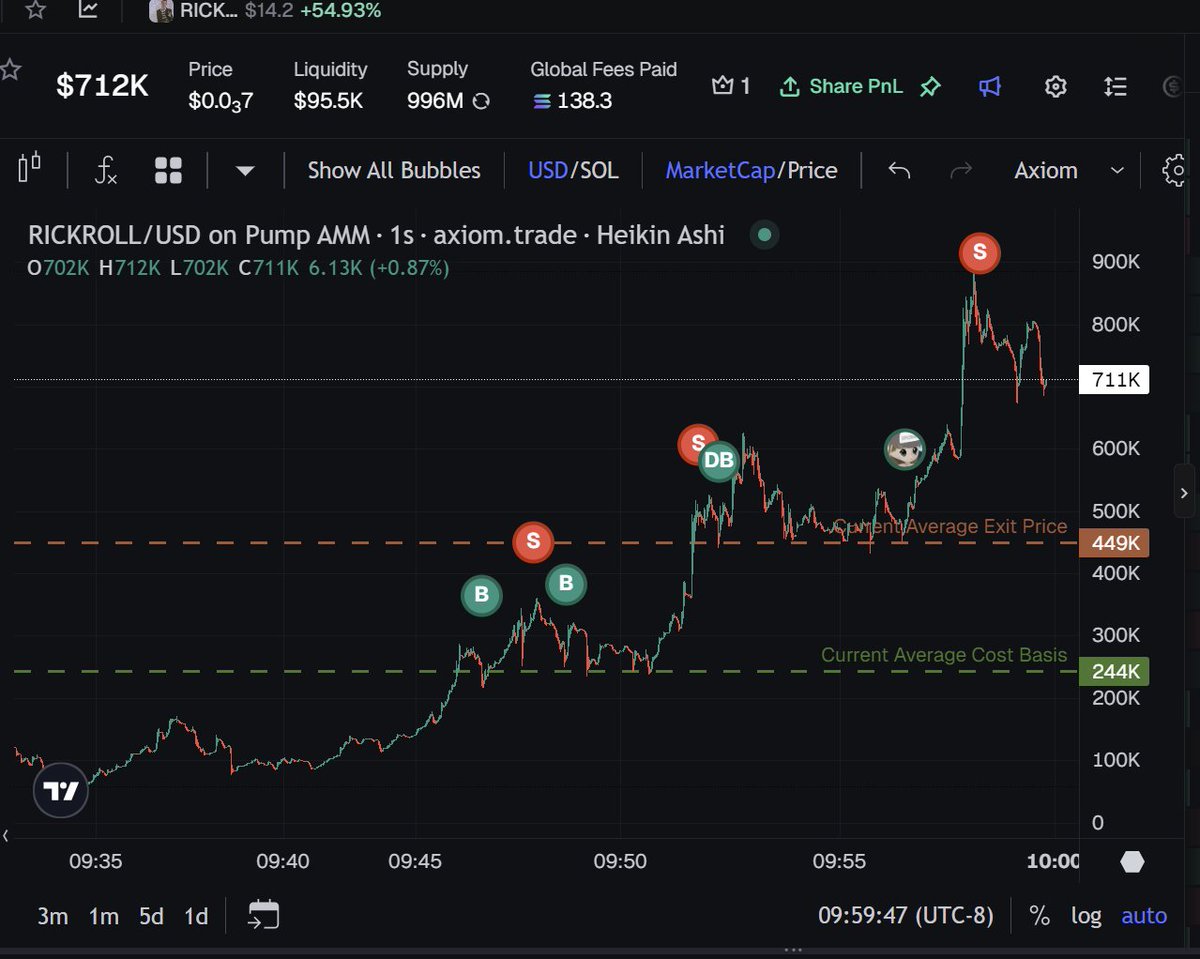Click the star icon in the top bar
Screen dimensions: 1200x959
point(36,10)
